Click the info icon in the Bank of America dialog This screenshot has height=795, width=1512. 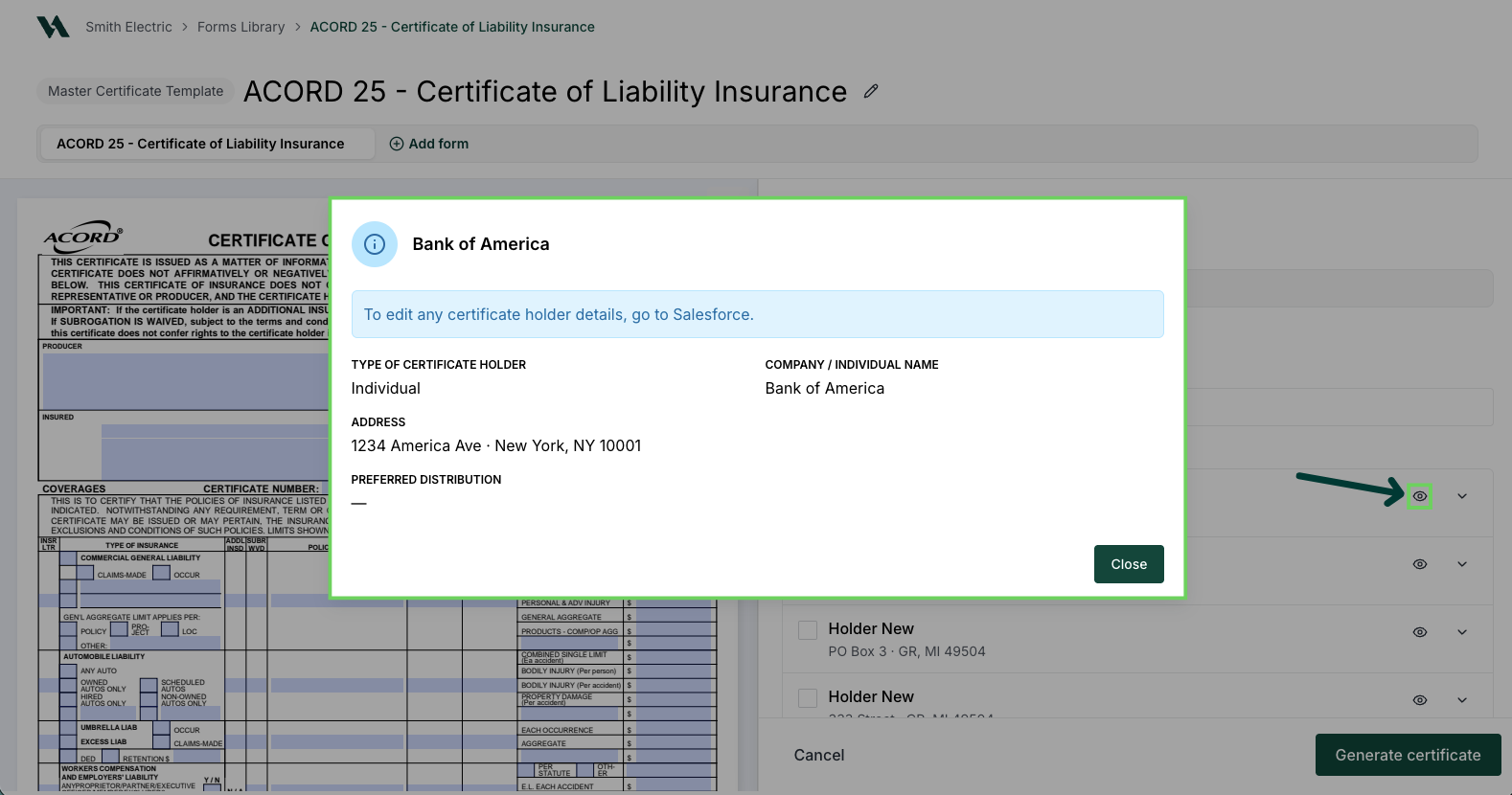pyautogui.click(x=375, y=244)
